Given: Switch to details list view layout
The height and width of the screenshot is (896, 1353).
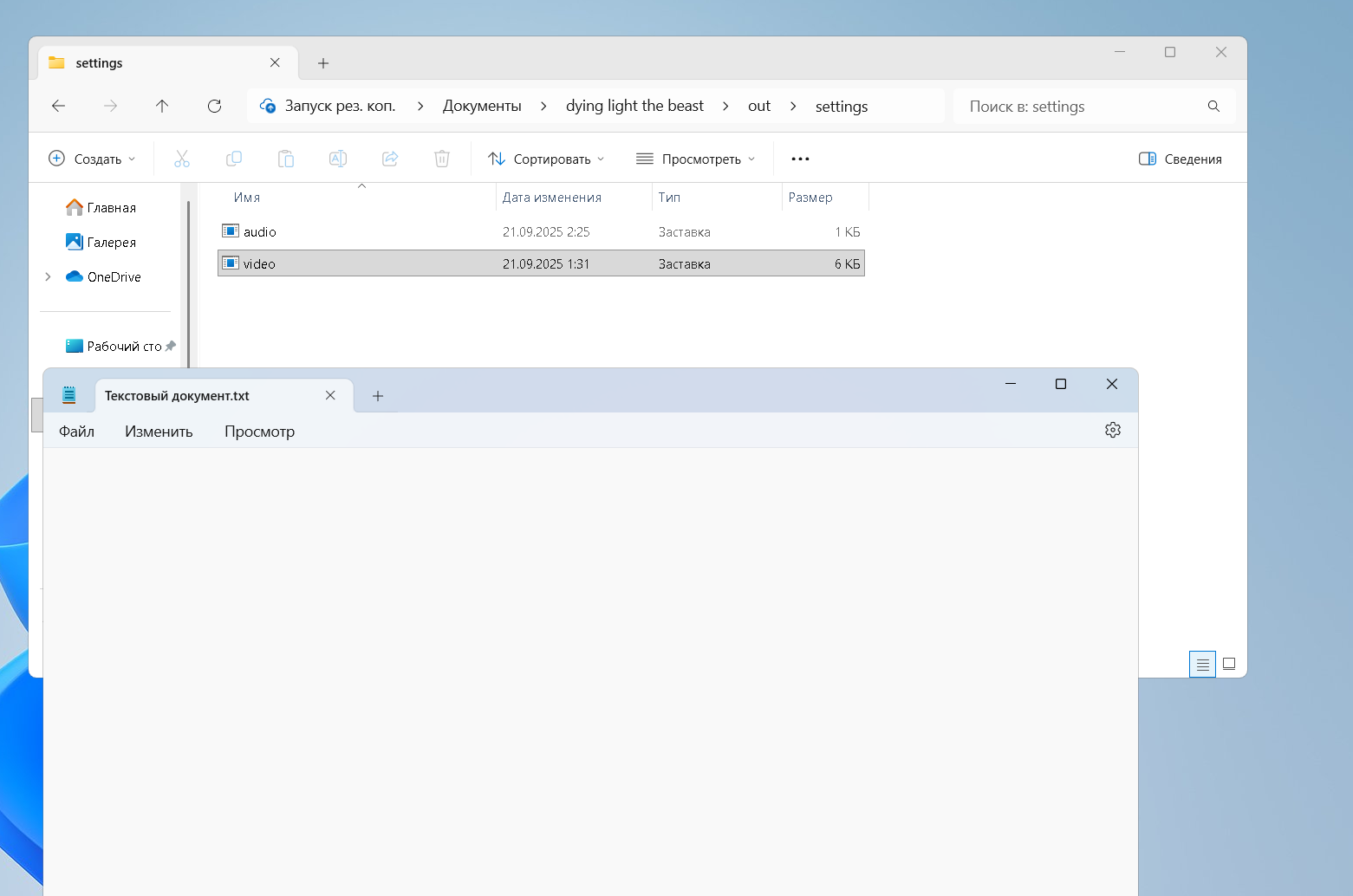Looking at the screenshot, I should (1202, 665).
